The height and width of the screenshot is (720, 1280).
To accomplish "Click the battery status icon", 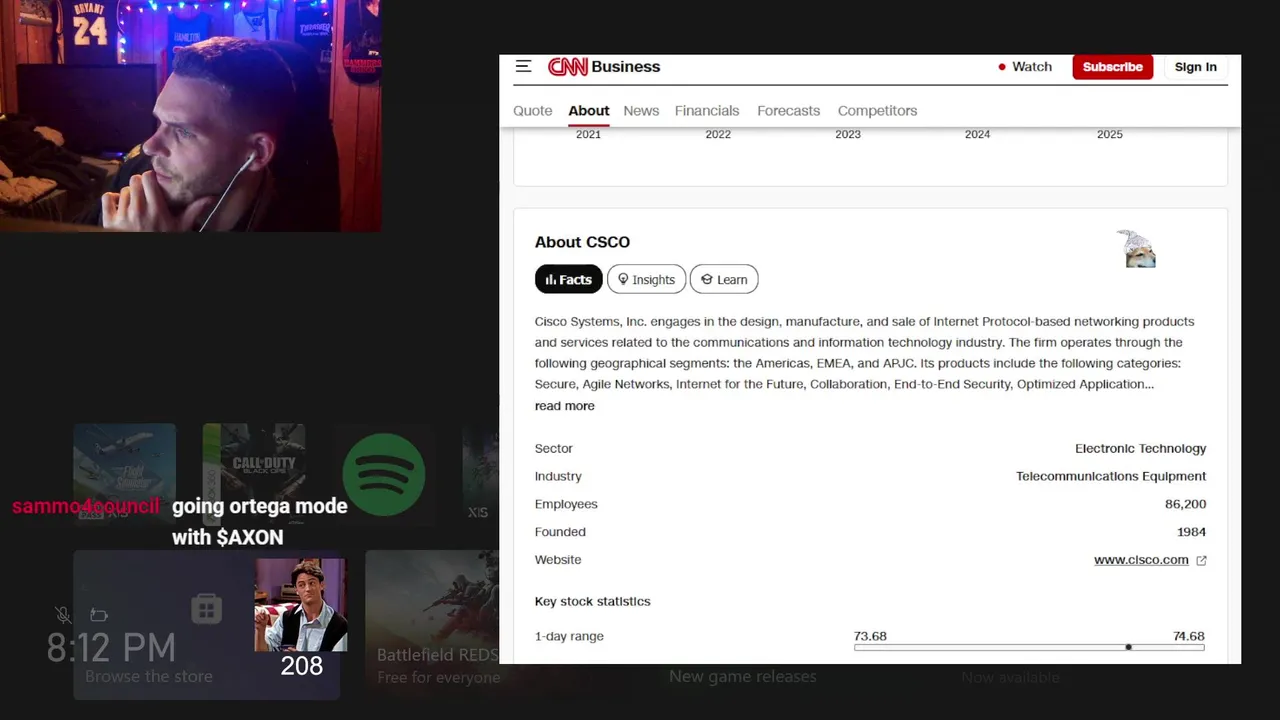I will (98, 614).
